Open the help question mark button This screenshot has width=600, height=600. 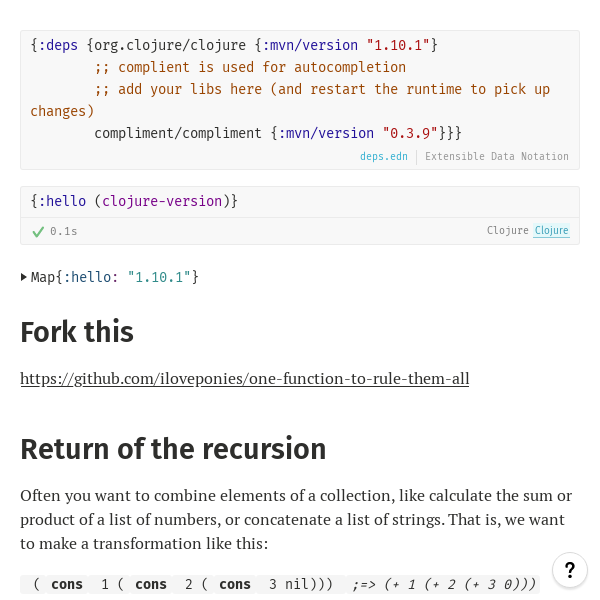pyautogui.click(x=570, y=571)
